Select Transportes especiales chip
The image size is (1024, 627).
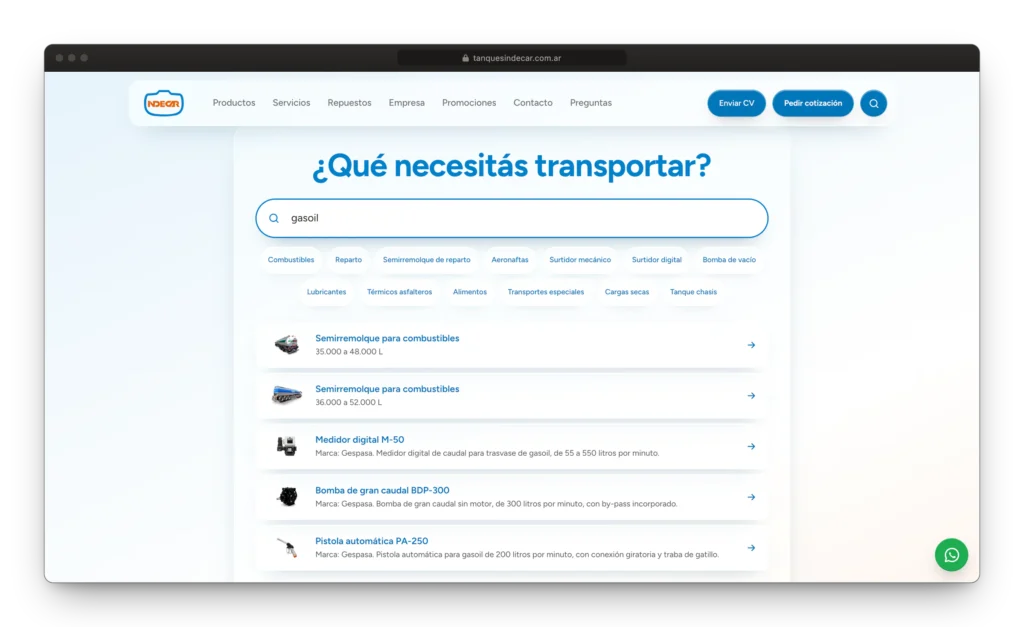click(x=545, y=292)
